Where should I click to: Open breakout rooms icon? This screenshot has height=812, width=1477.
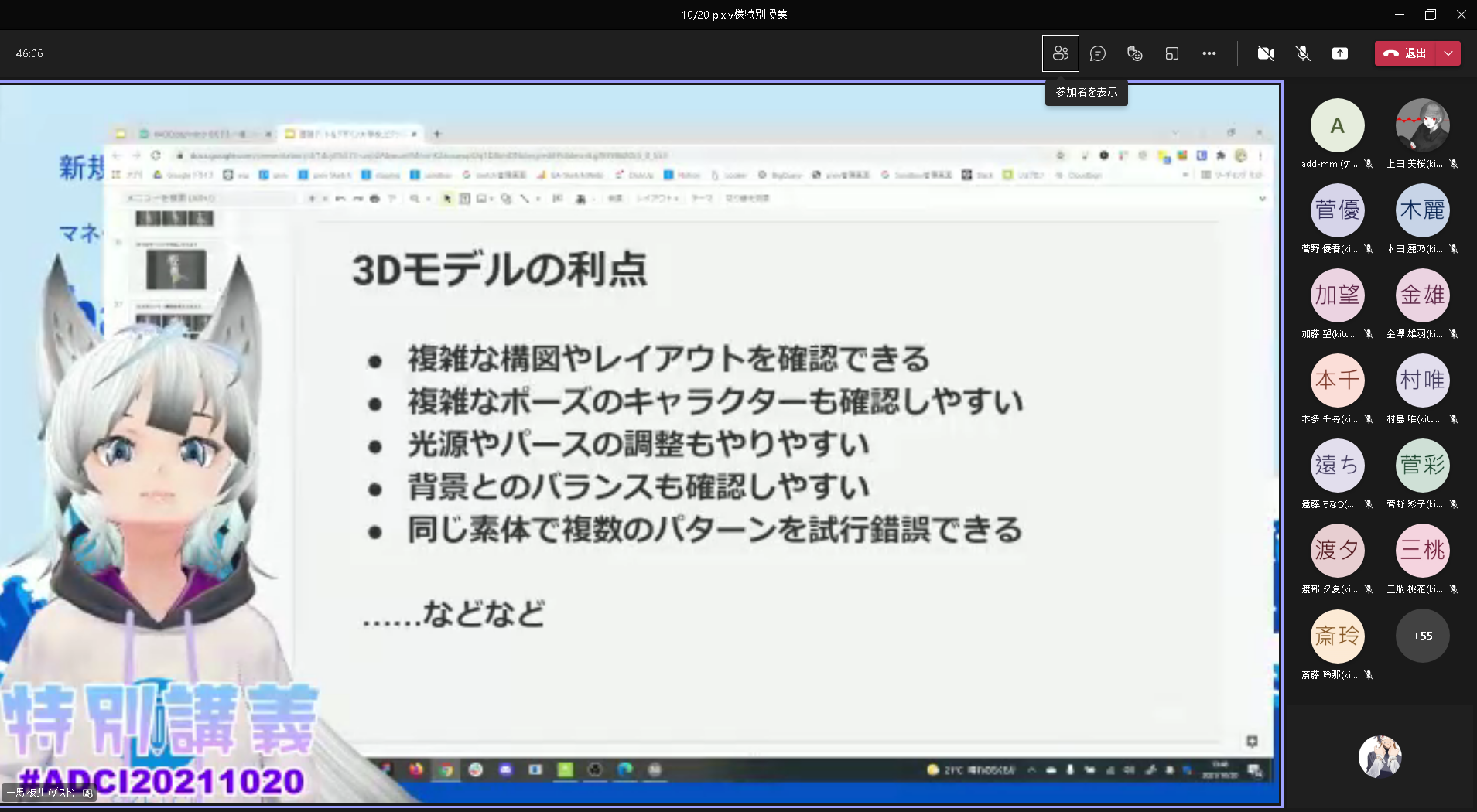(x=1171, y=53)
